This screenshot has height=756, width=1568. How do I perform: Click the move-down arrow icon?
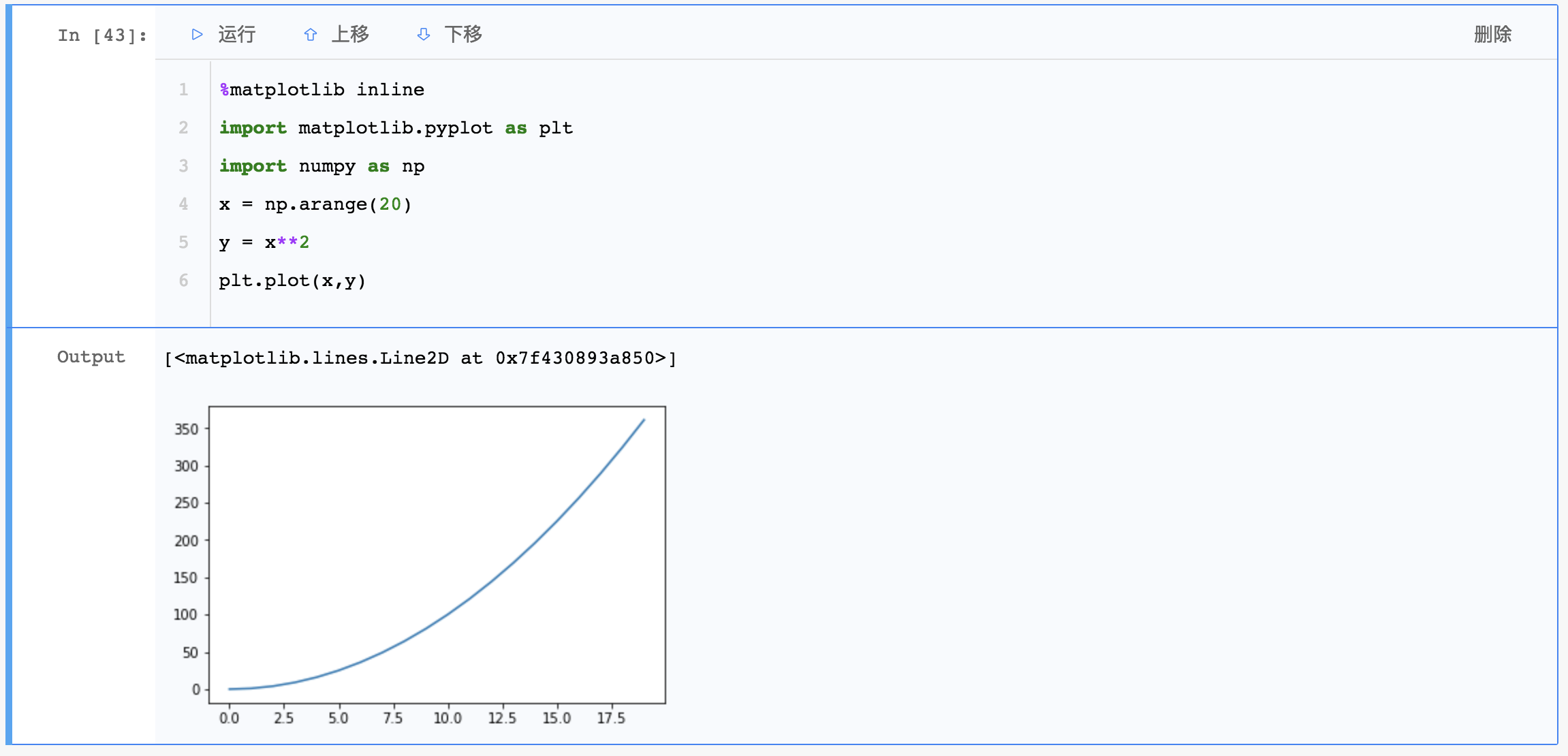coord(424,35)
